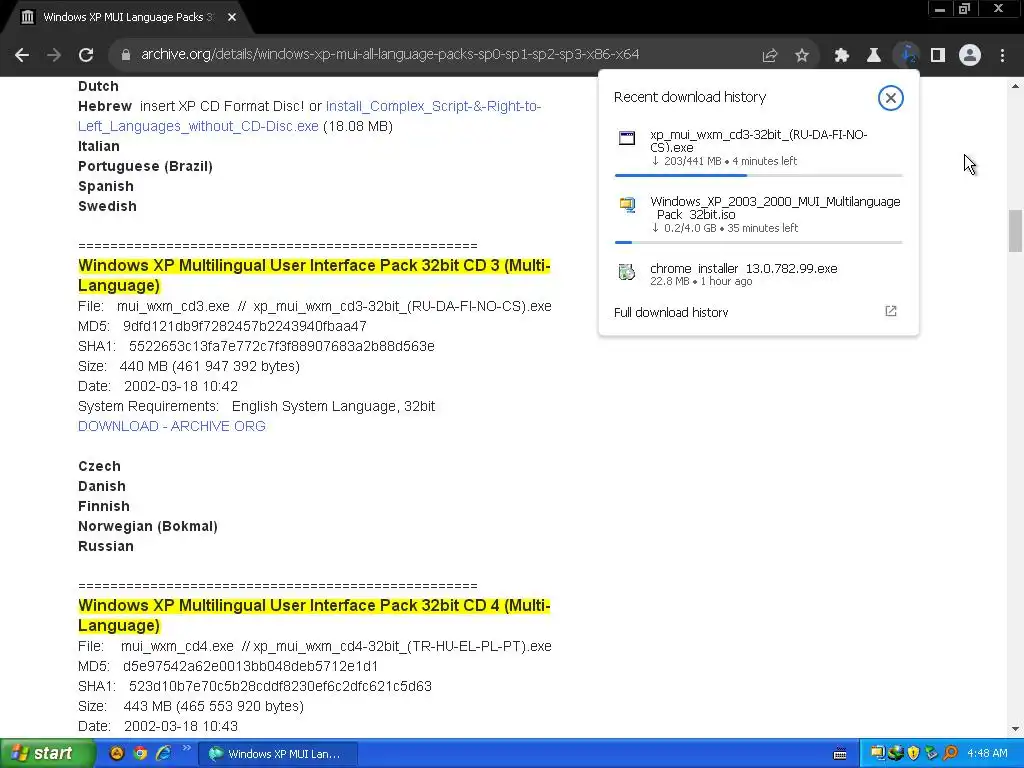
Task: Open Full download history
Action: (671, 312)
